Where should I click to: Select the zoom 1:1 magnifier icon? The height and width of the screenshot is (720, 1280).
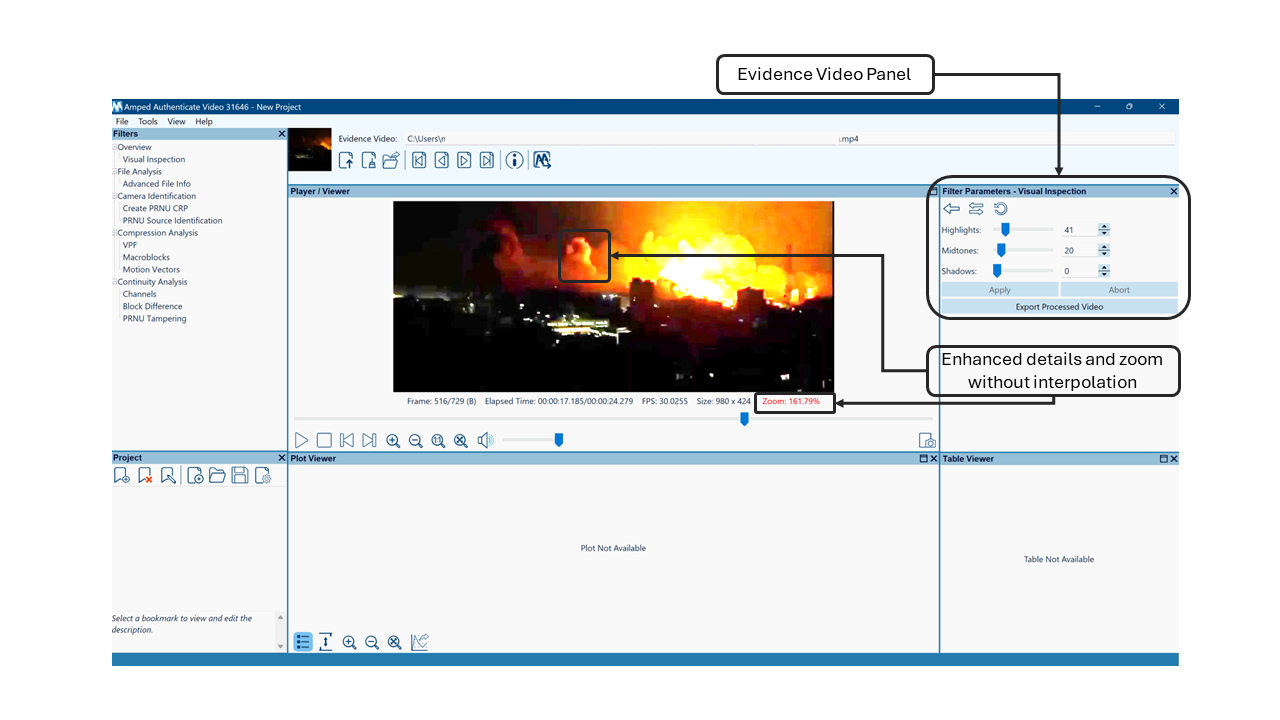point(438,440)
